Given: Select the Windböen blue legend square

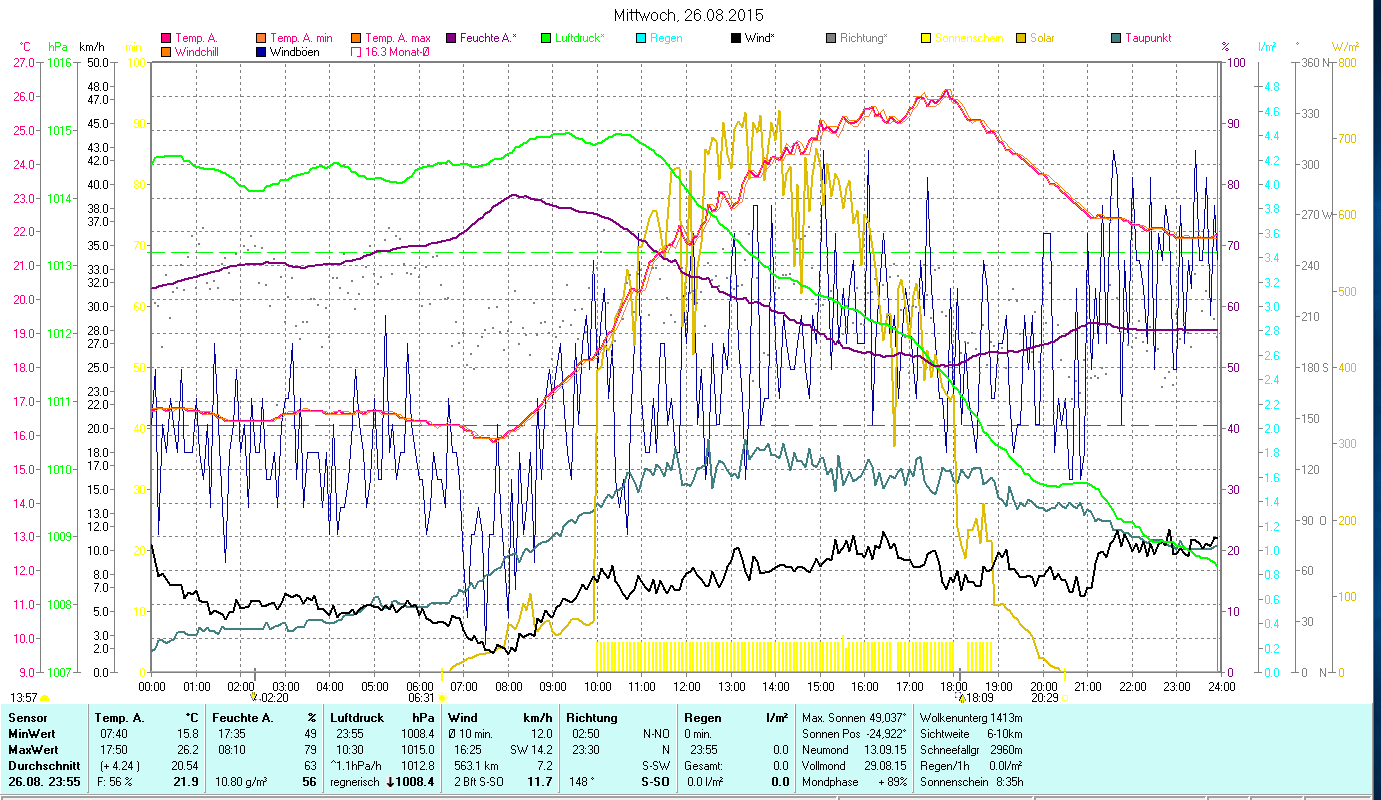Looking at the screenshot, I should tap(261, 52).
